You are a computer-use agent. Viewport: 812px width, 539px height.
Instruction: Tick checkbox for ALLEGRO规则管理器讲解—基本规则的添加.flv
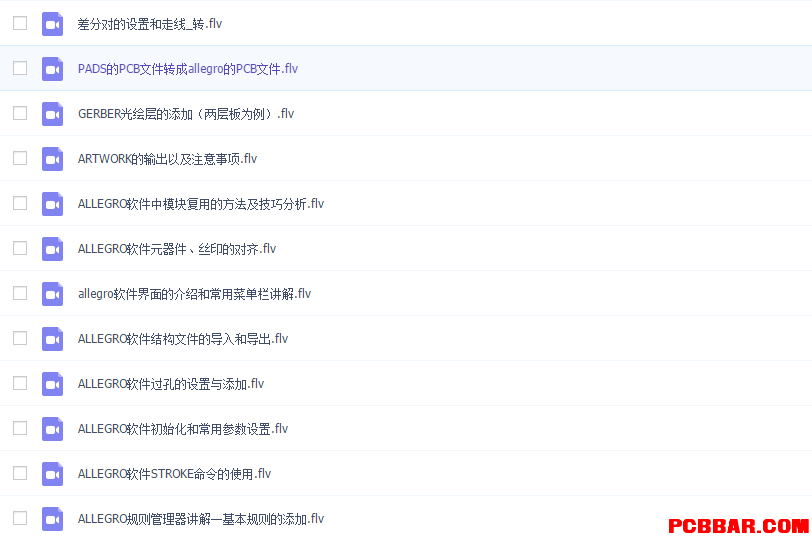(x=20, y=518)
